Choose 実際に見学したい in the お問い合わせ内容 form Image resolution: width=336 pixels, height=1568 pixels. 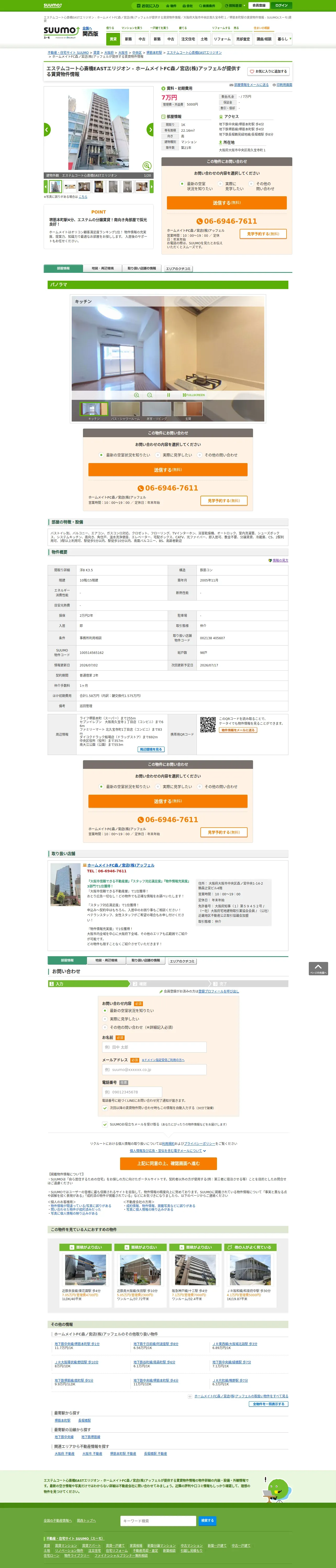[105, 1018]
